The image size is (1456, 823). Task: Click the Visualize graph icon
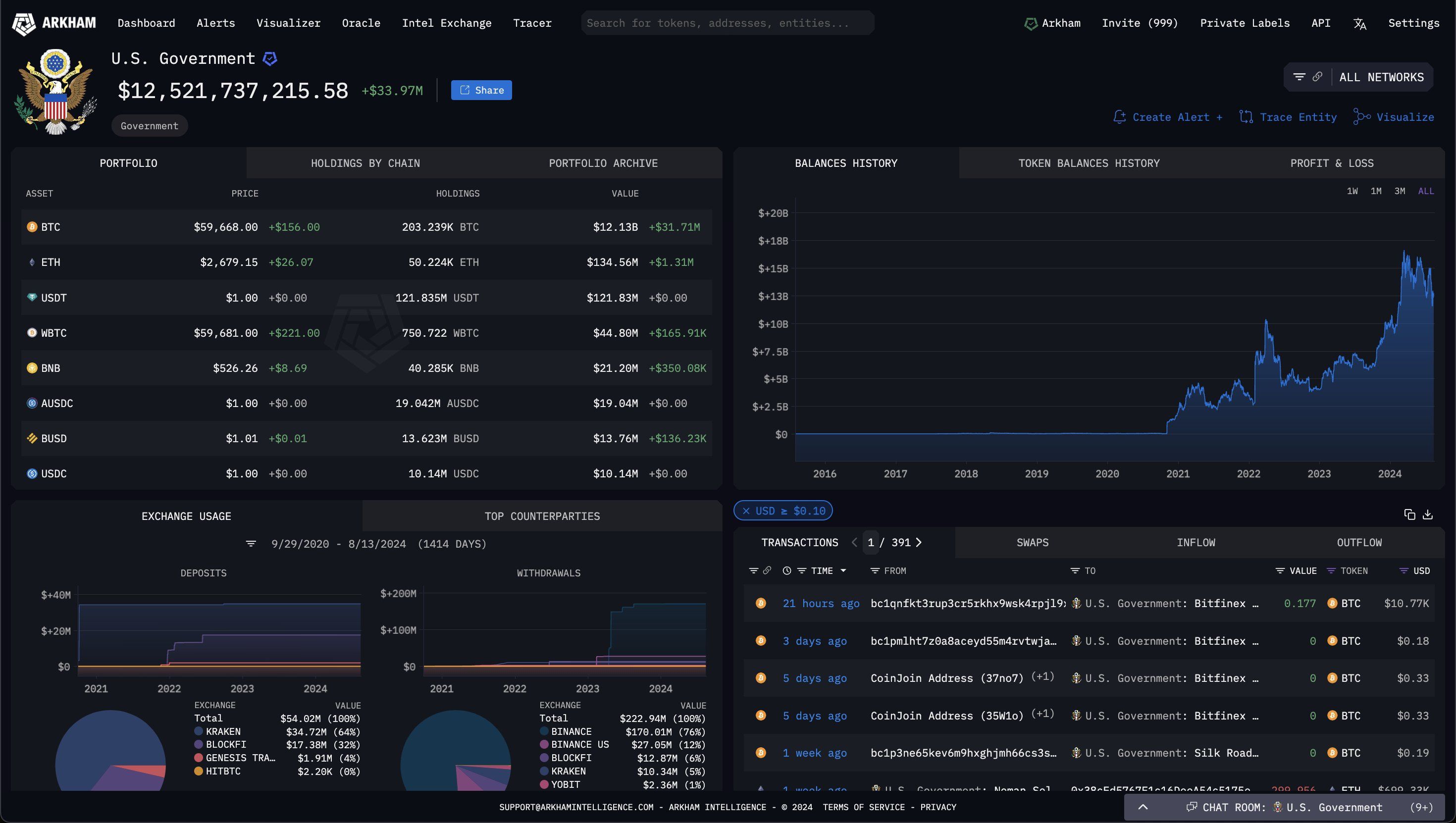click(1361, 117)
